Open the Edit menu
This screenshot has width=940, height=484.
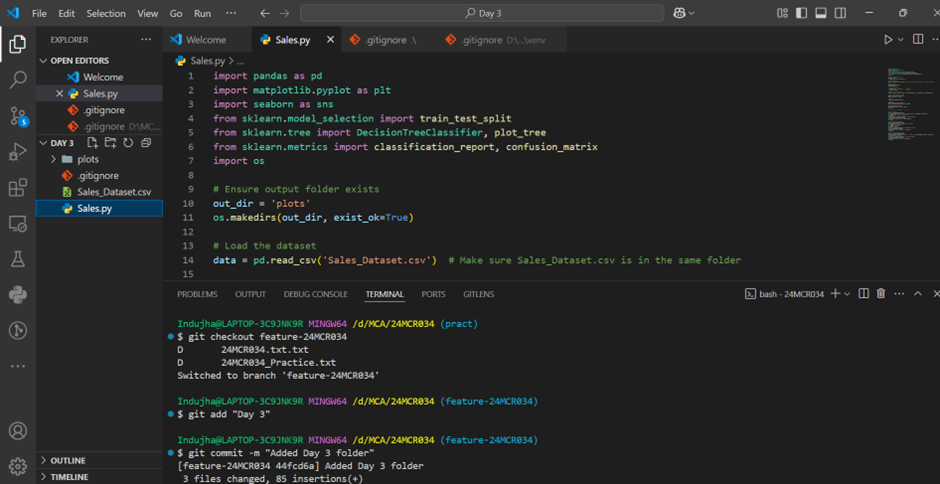67,13
